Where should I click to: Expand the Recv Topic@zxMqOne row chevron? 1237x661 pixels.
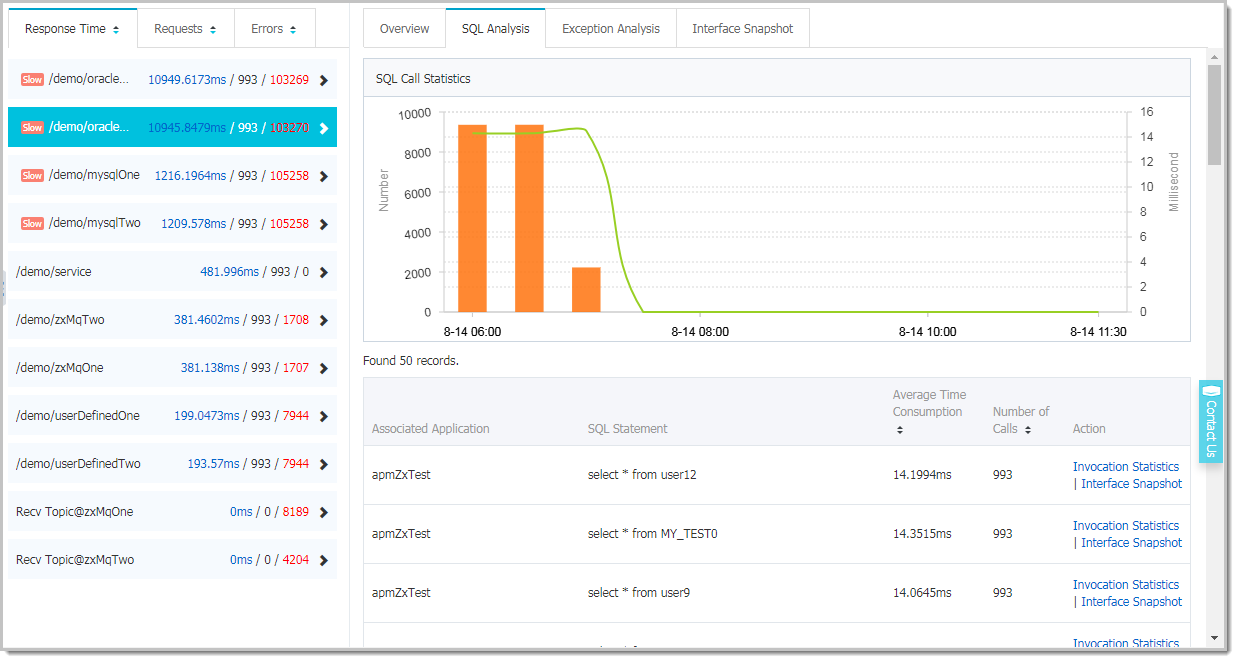[323, 512]
